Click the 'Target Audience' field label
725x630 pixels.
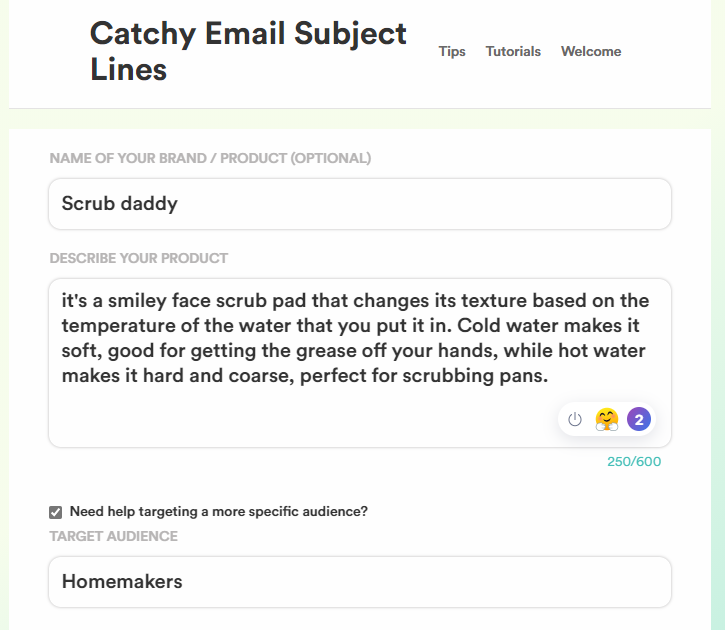coord(114,536)
